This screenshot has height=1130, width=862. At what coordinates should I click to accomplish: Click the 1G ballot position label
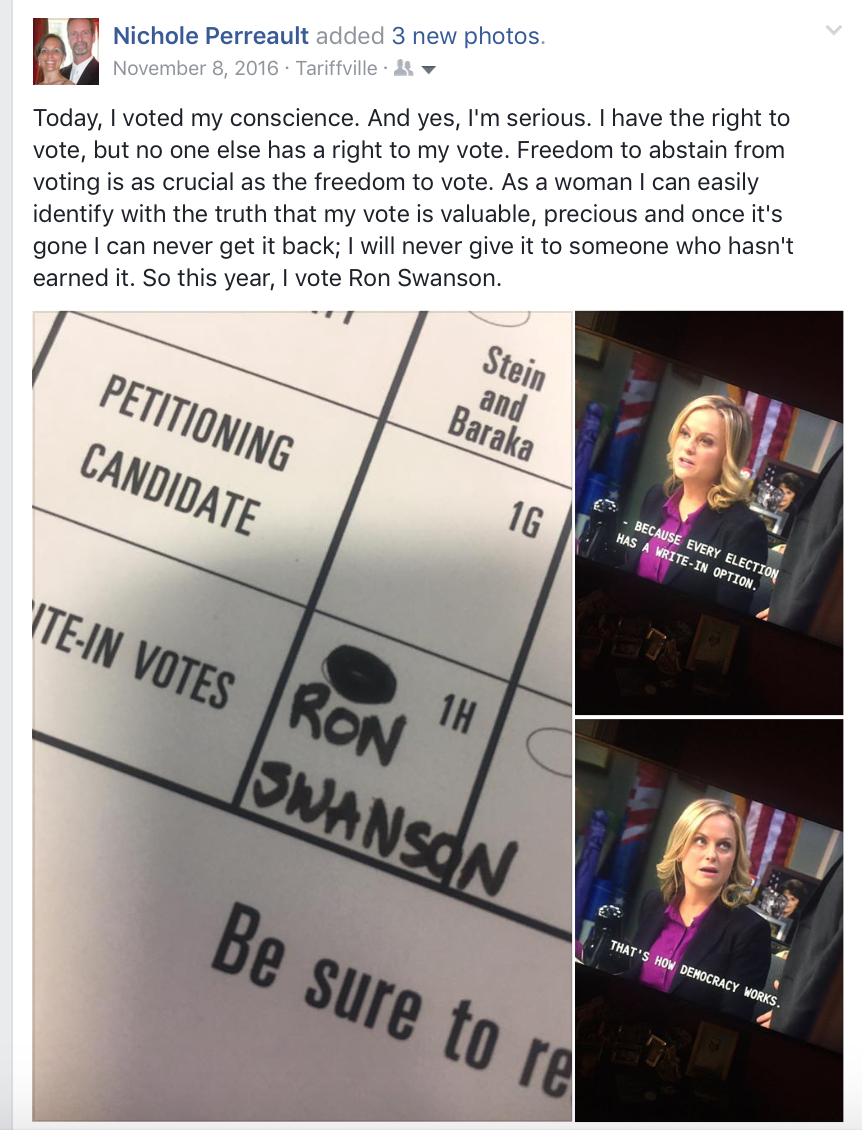(x=525, y=520)
